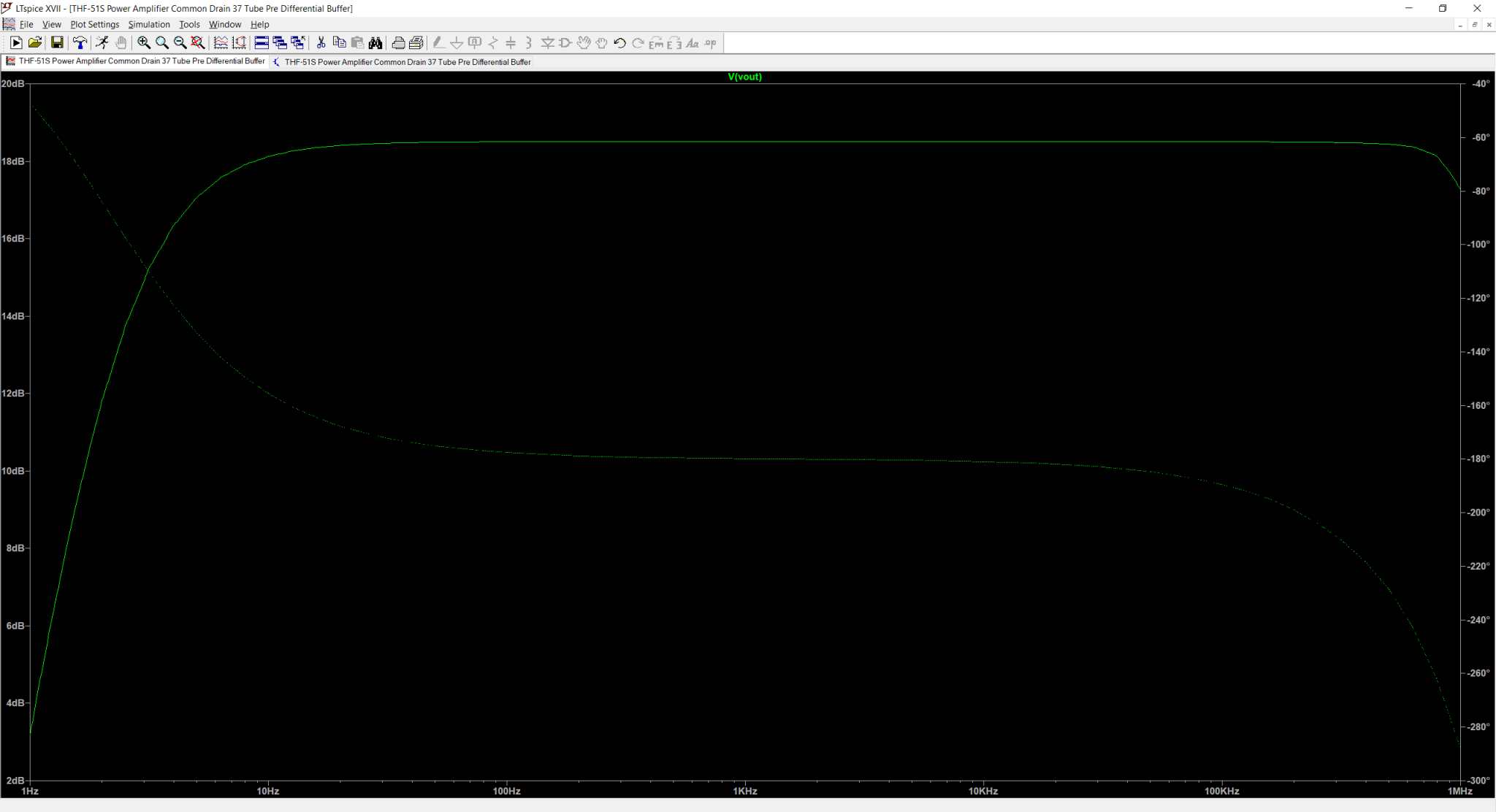The height and width of the screenshot is (812, 1496).
Task: Click the Mirror icon
Action: (x=674, y=43)
